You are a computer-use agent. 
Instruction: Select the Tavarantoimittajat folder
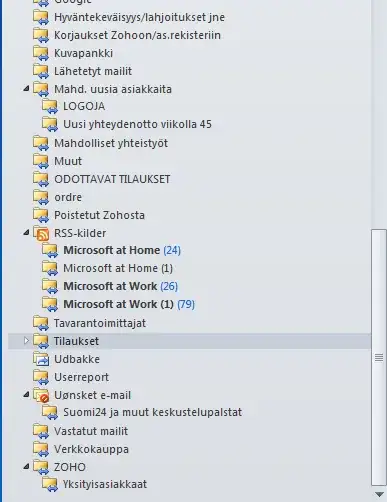point(100,323)
